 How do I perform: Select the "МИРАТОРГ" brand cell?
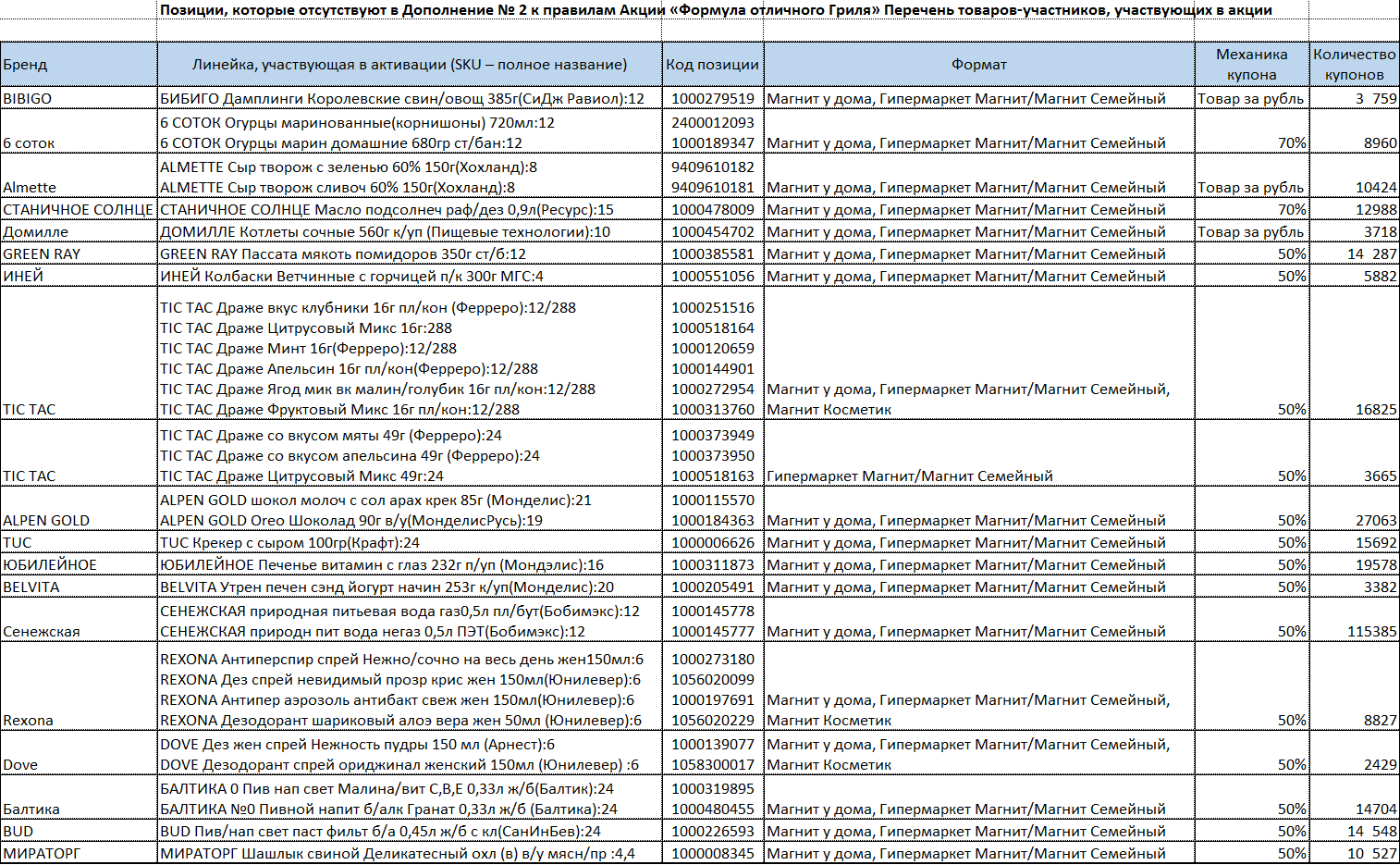(x=79, y=853)
